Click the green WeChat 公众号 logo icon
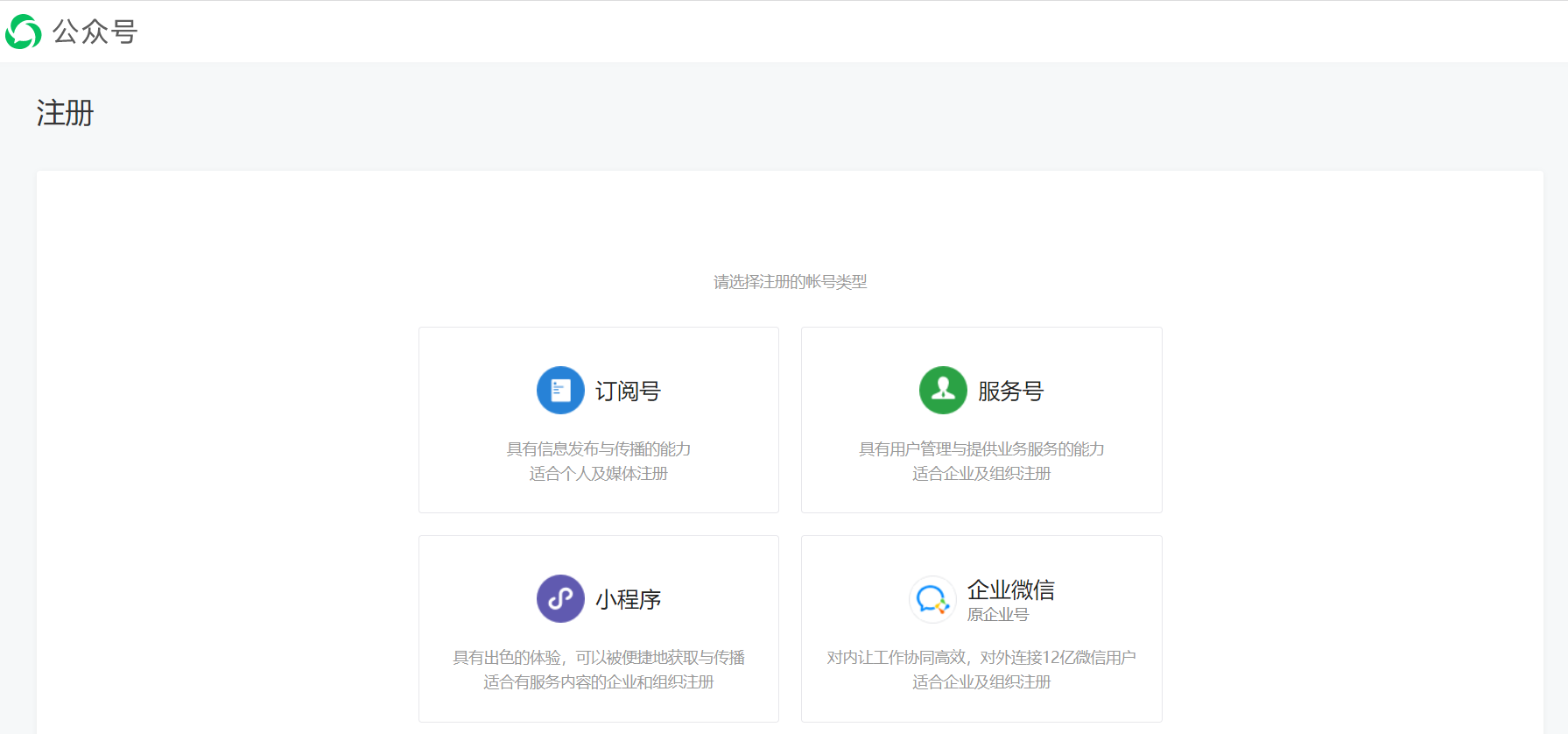 pyautogui.click(x=24, y=32)
